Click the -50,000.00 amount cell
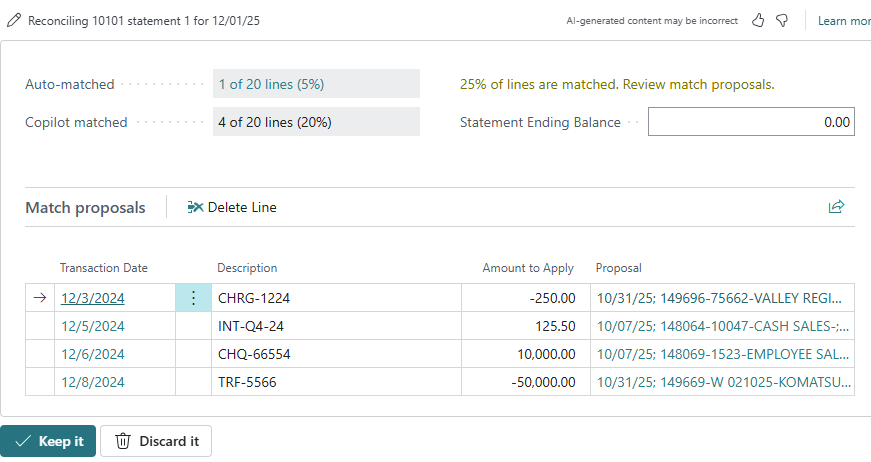This screenshot has height=462, width=871. point(525,382)
